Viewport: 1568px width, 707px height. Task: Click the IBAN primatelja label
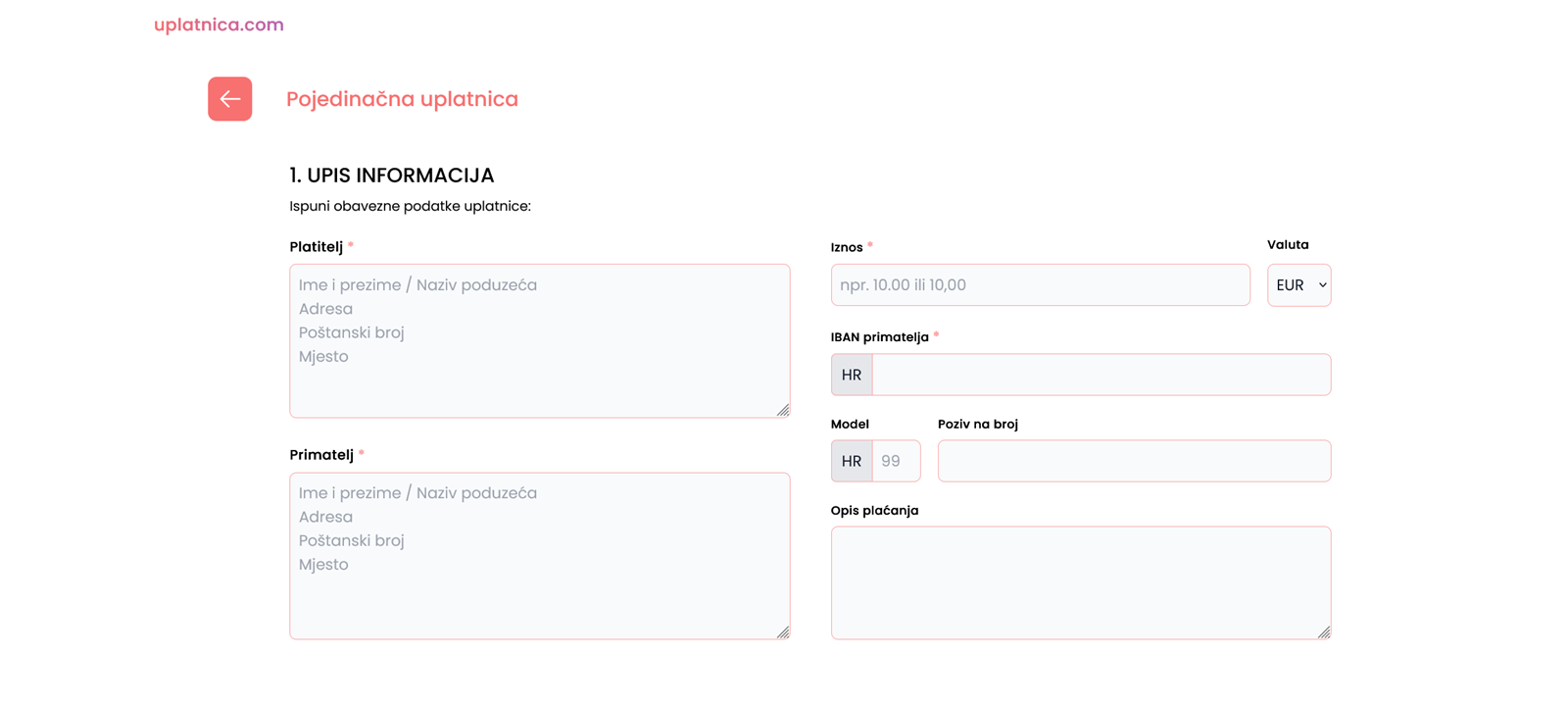[x=879, y=337]
